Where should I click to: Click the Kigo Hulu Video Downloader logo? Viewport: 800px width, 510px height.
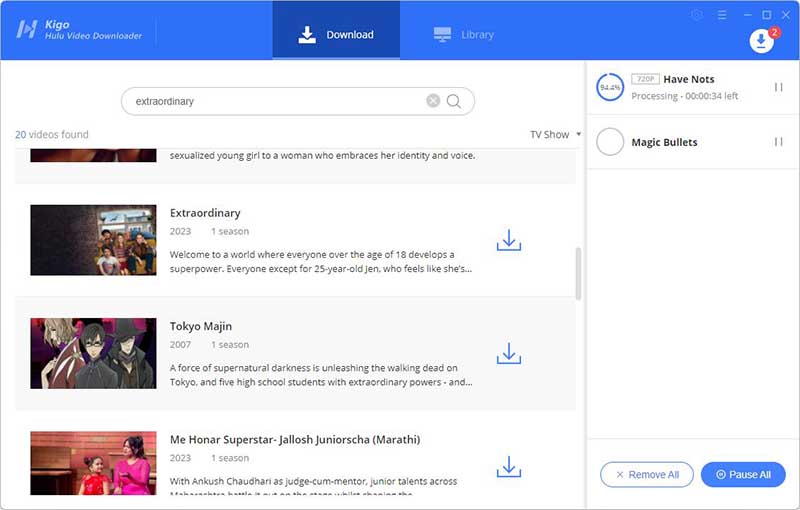(x=79, y=30)
